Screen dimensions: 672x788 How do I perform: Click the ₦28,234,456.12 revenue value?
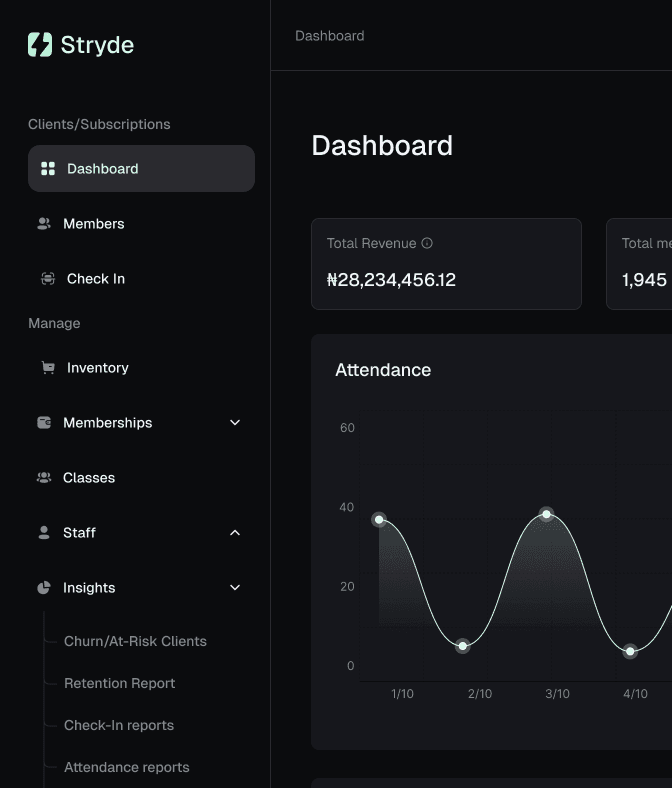(391, 280)
